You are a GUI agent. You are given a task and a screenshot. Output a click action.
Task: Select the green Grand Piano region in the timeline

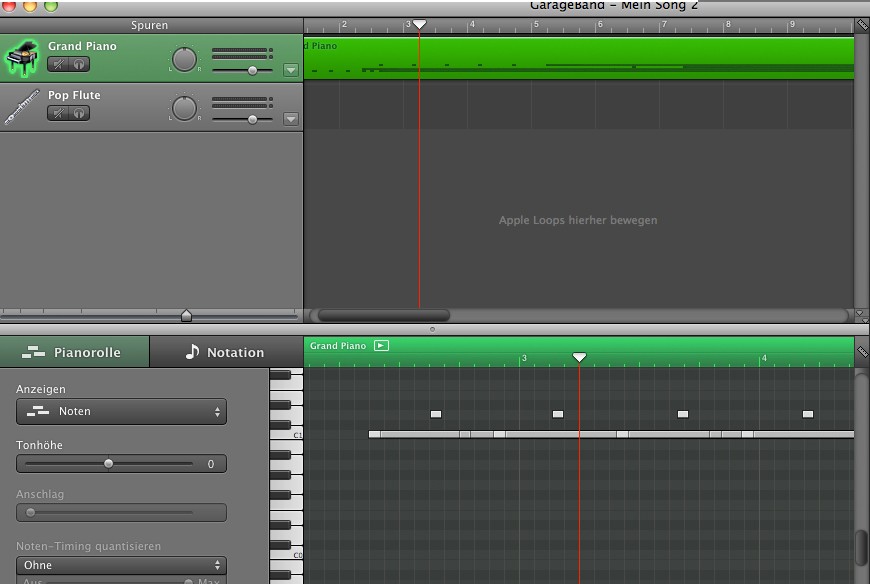click(579, 58)
